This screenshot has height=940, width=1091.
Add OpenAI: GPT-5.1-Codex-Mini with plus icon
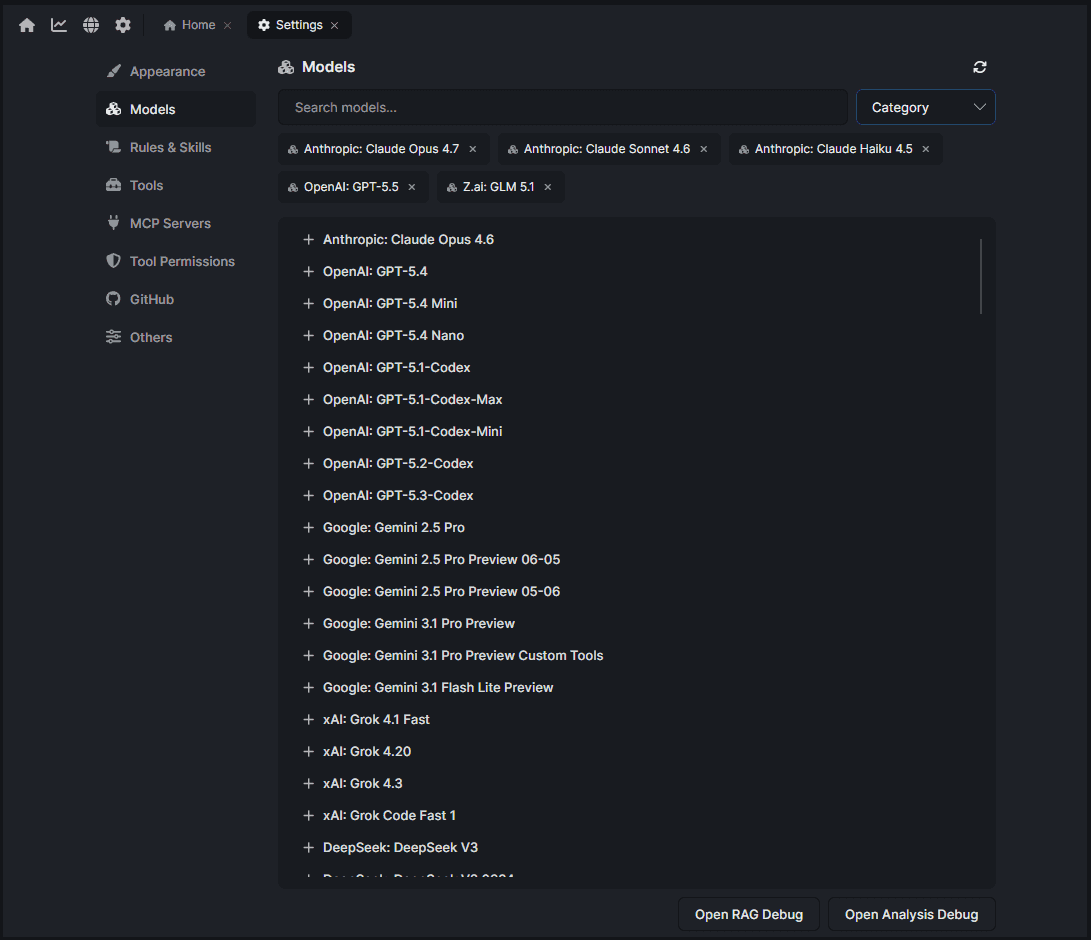click(x=309, y=431)
